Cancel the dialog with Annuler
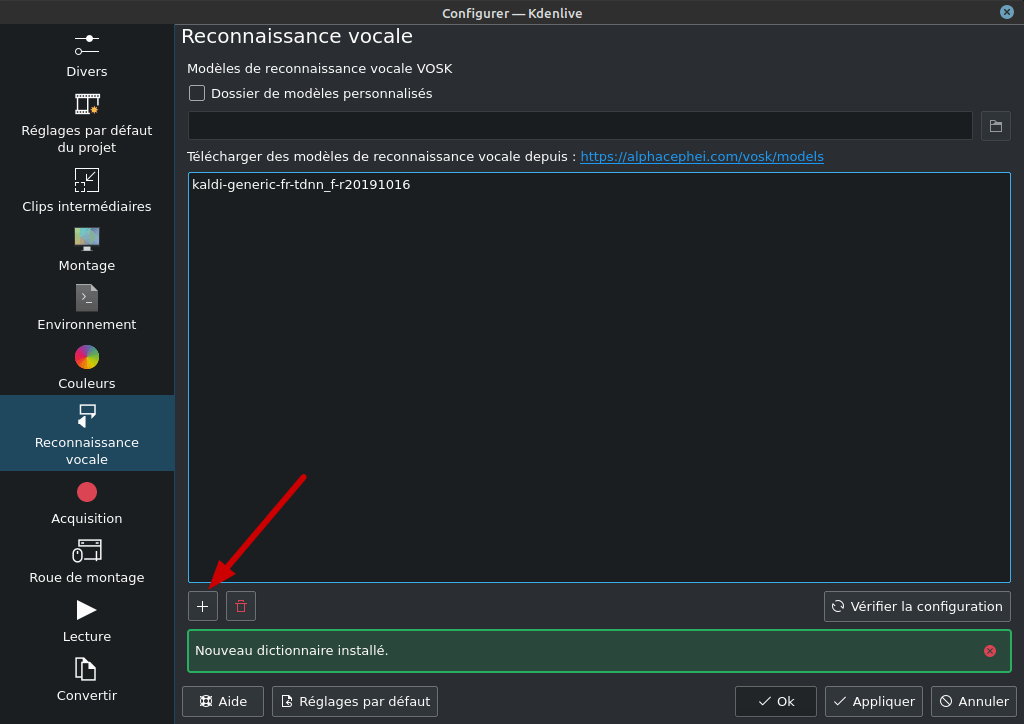 tap(974, 702)
